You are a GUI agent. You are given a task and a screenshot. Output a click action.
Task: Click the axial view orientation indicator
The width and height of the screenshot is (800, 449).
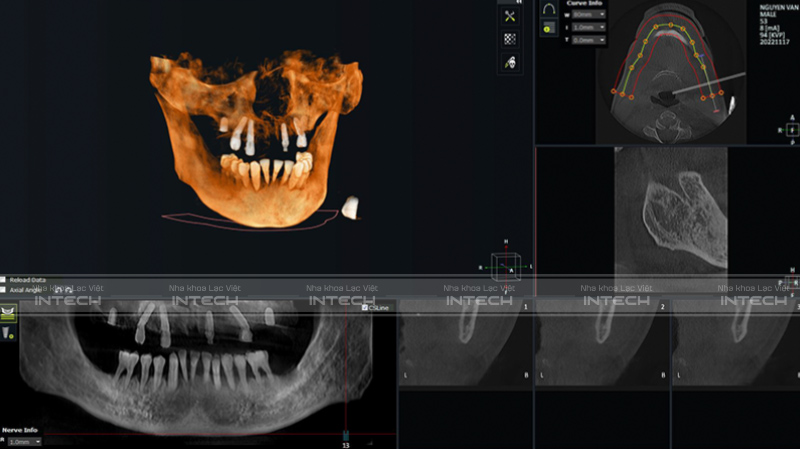(792, 128)
